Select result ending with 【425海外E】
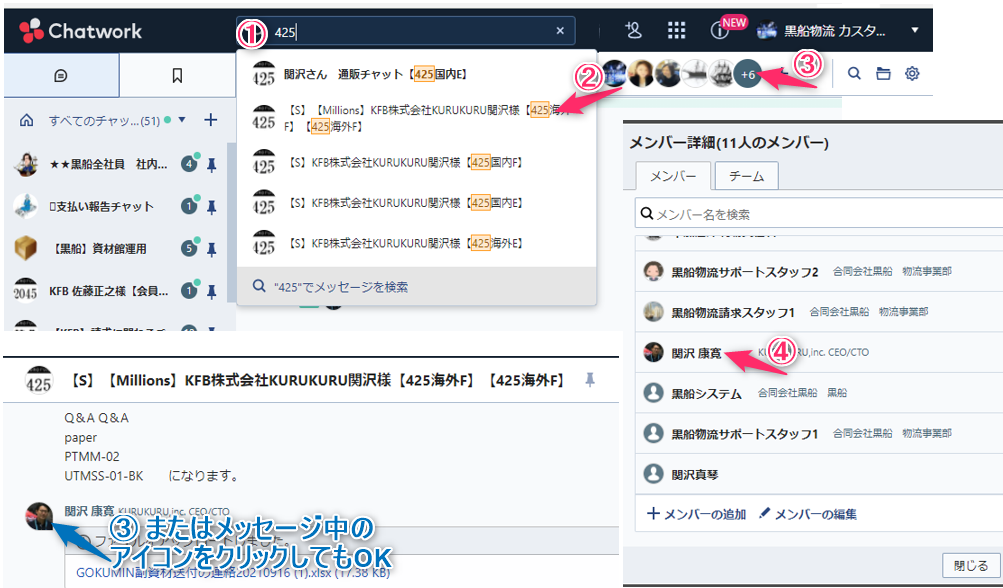The image size is (1003, 588). 416,243
